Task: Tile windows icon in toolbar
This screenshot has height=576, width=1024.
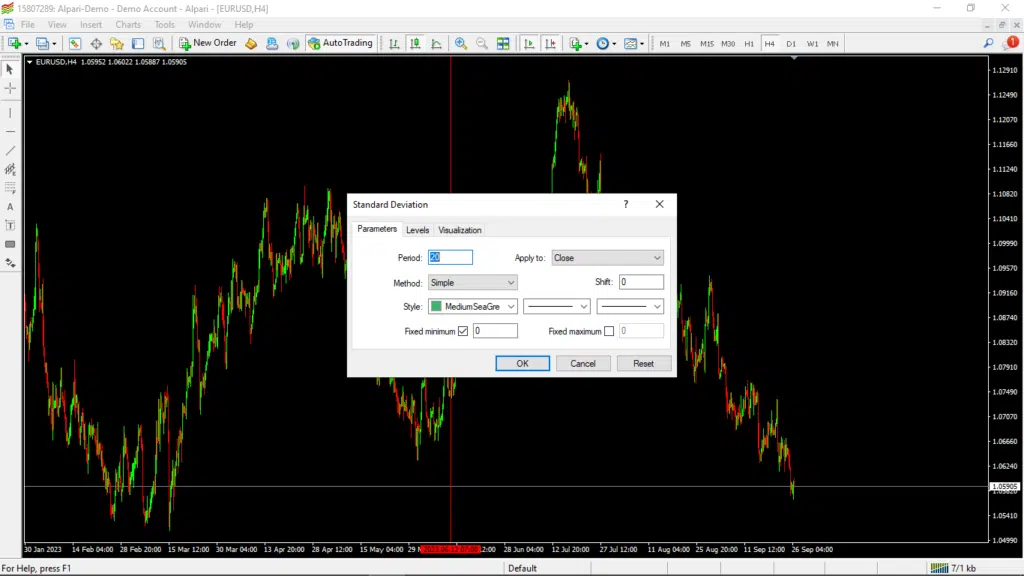Action: coord(503,44)
